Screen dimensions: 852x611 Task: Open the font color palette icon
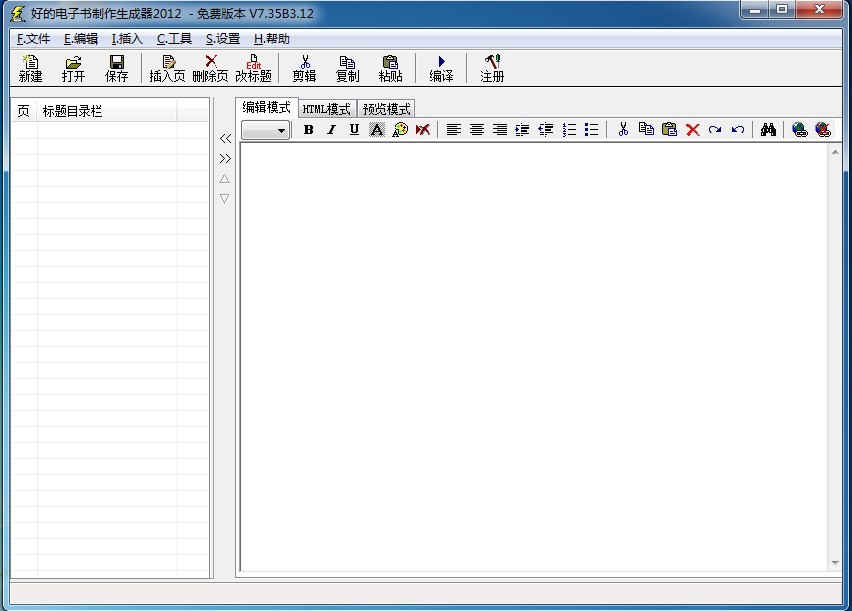400,130
